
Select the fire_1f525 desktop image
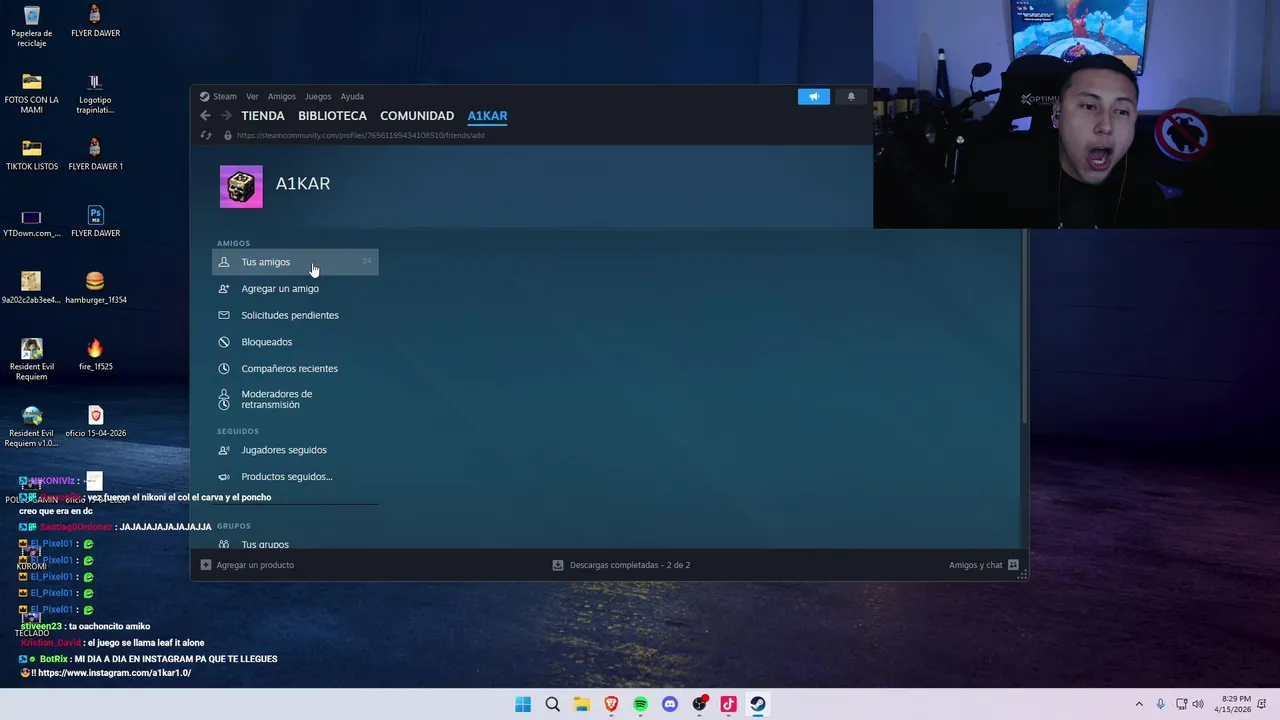95,355
